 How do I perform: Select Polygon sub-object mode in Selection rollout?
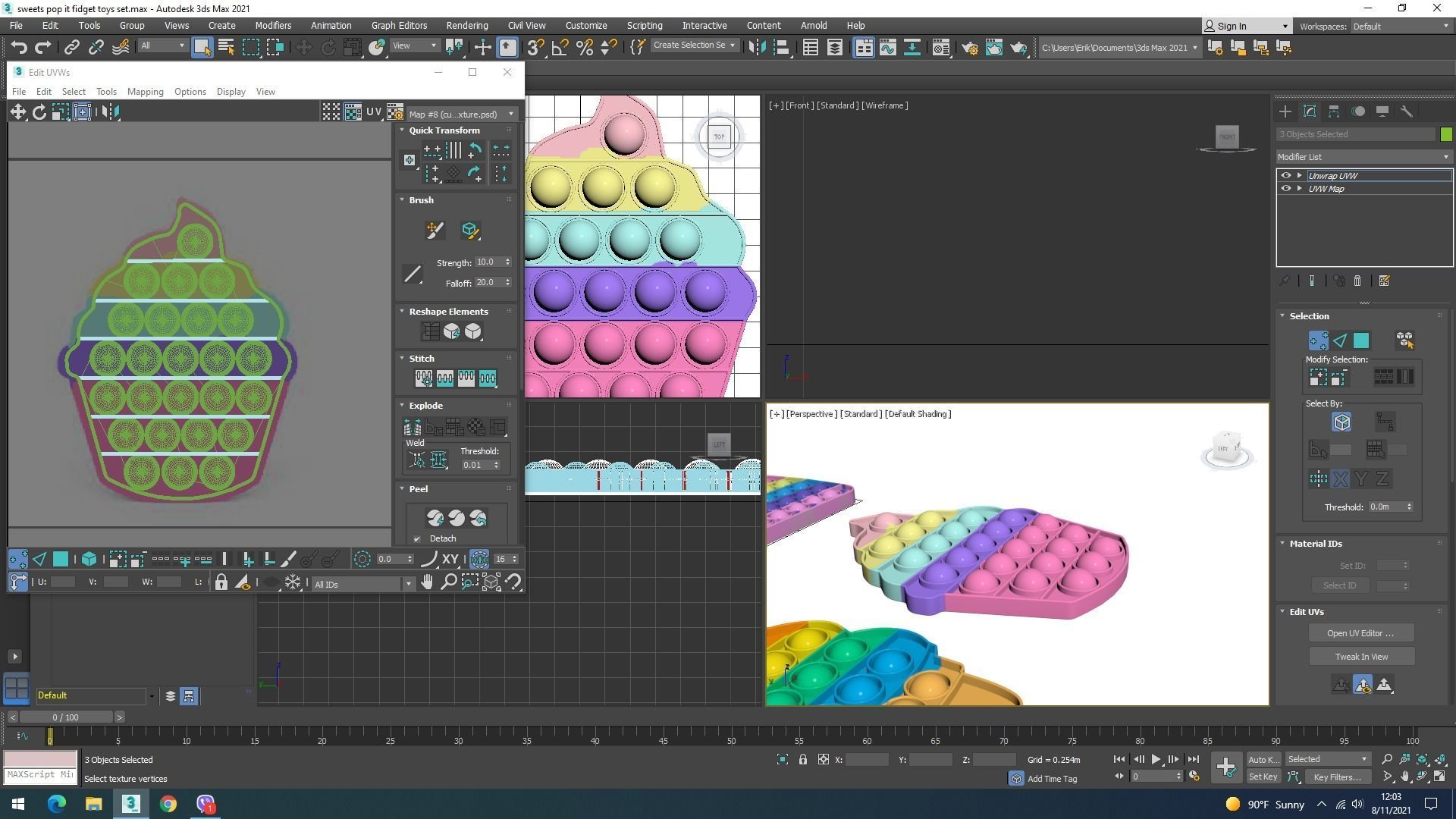1361,340
